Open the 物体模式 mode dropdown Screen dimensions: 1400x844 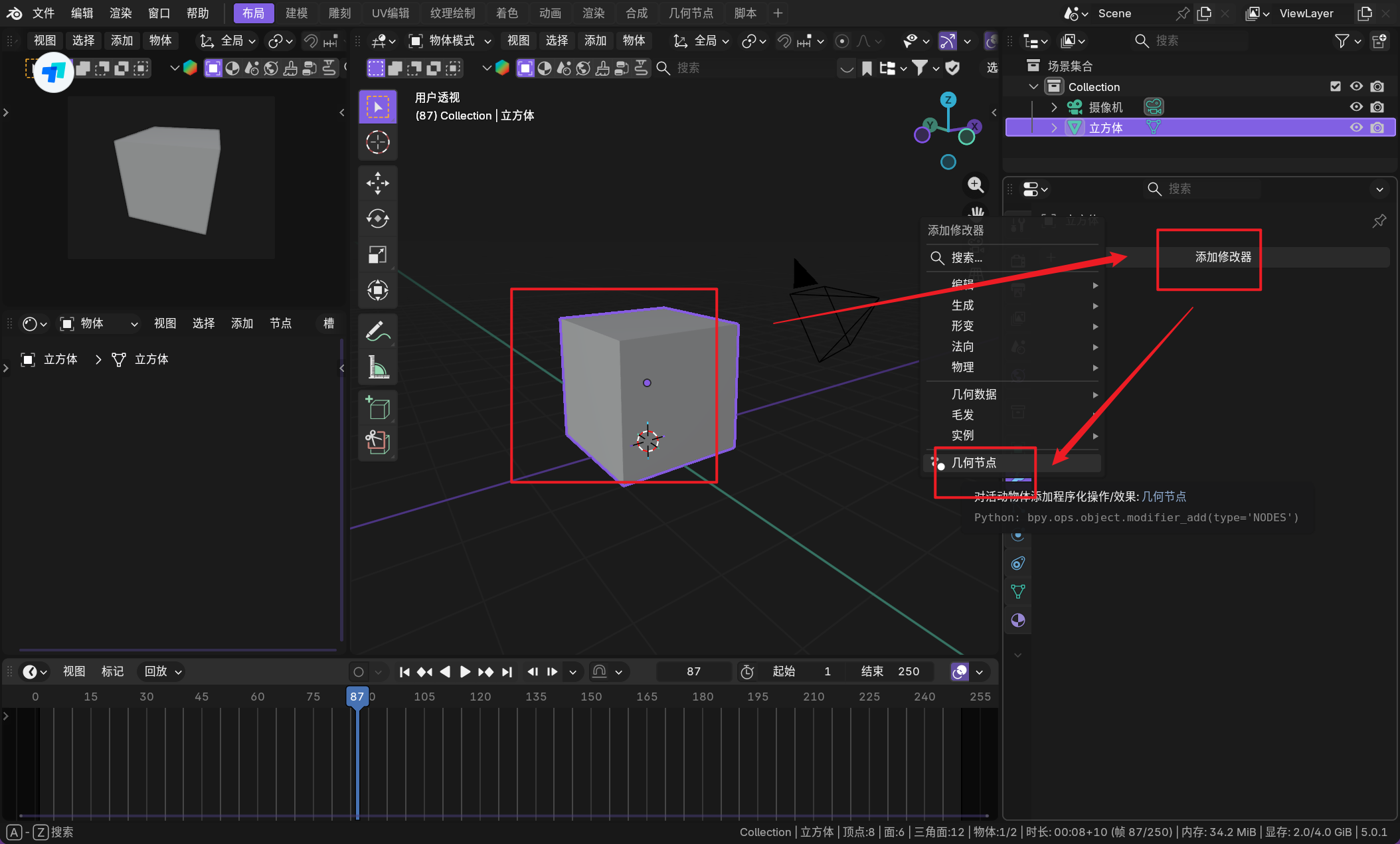click(450, 41)
